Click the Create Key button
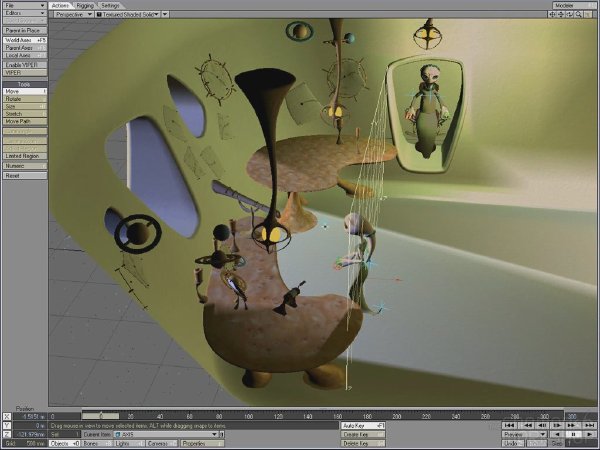 [363, 434]
